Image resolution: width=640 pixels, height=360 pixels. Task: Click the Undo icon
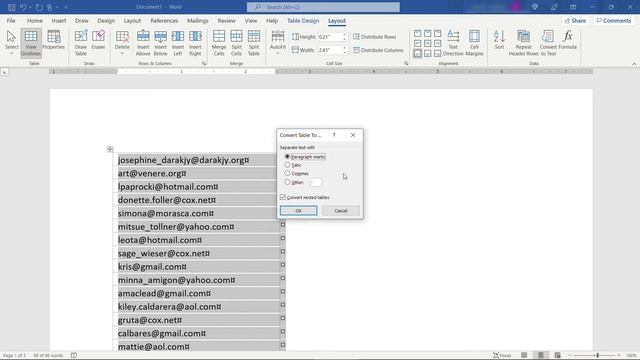point(23,7)
